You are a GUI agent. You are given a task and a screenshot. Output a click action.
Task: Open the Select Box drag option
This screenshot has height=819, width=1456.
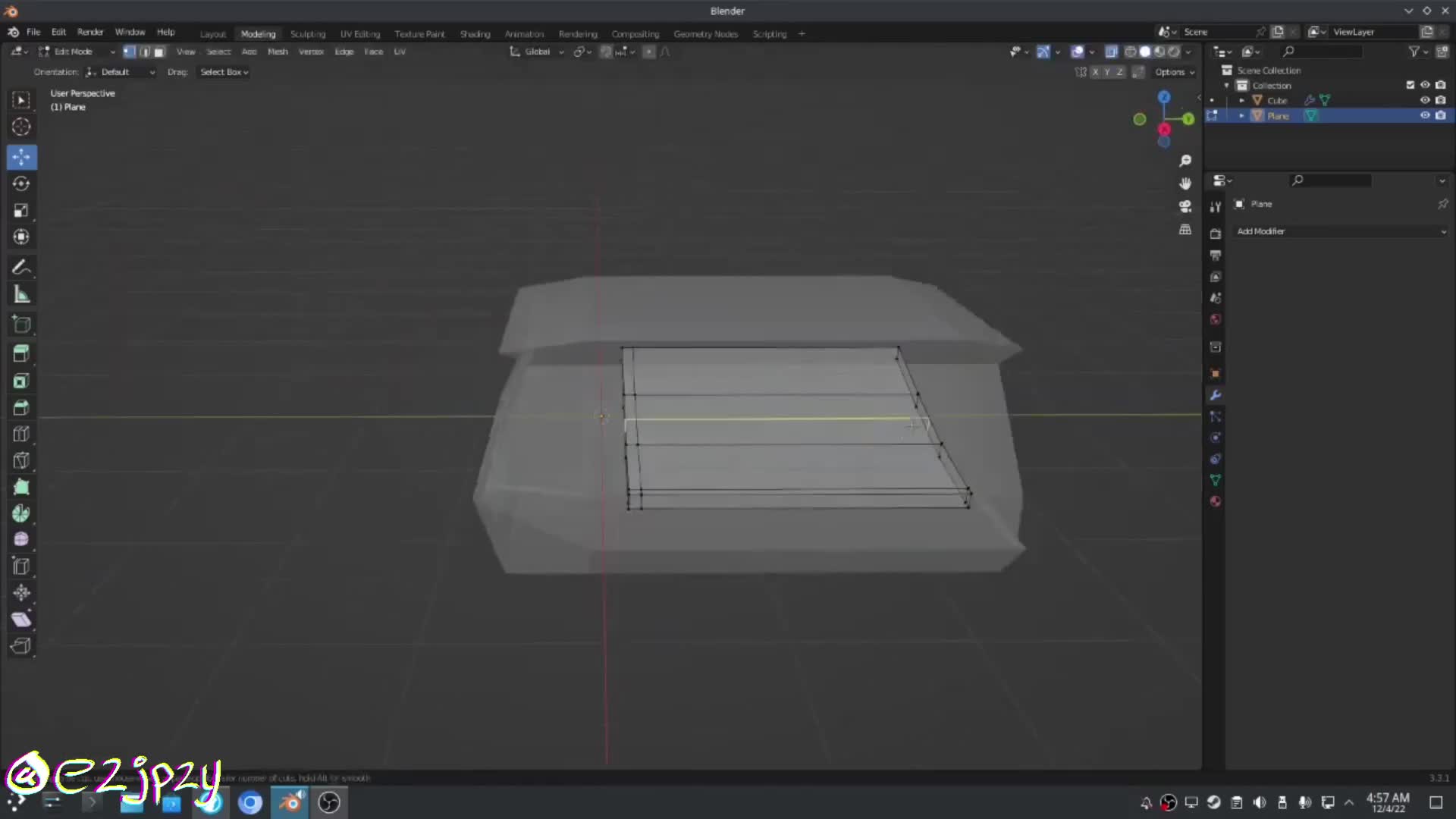point(223,71)
